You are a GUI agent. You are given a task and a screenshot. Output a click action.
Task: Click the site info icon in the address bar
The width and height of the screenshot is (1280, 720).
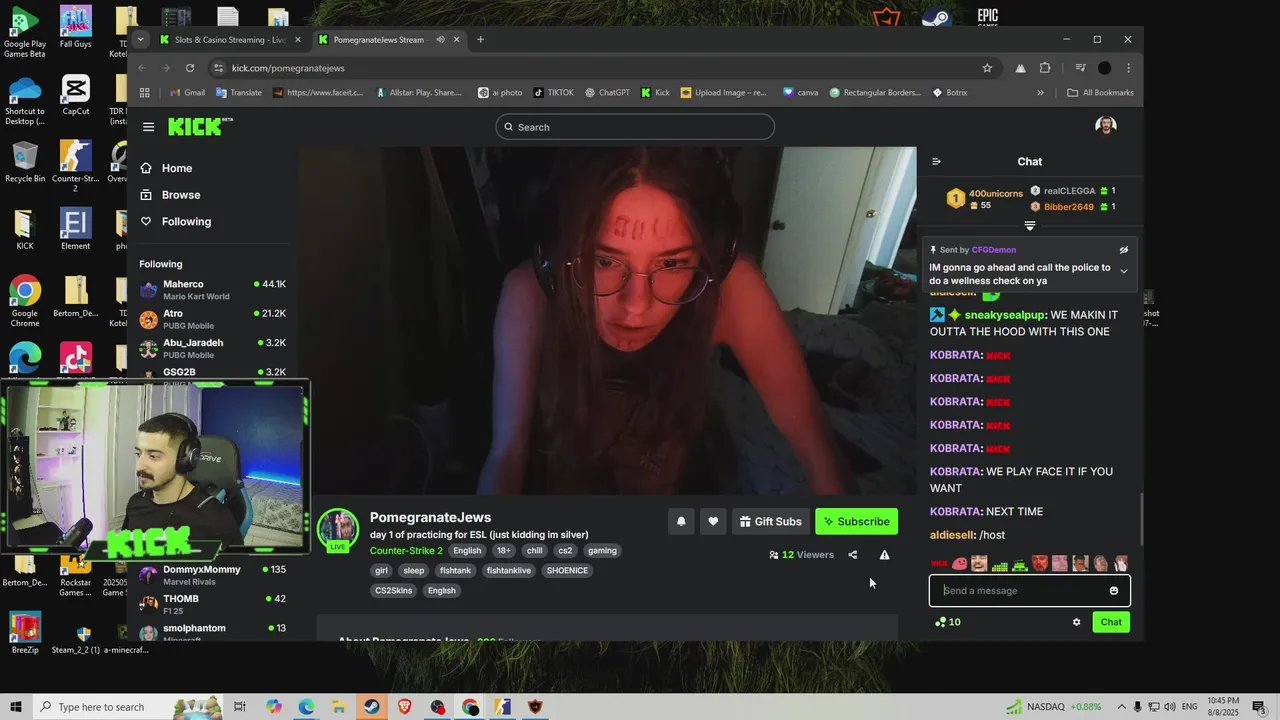[x=219, y=68]
